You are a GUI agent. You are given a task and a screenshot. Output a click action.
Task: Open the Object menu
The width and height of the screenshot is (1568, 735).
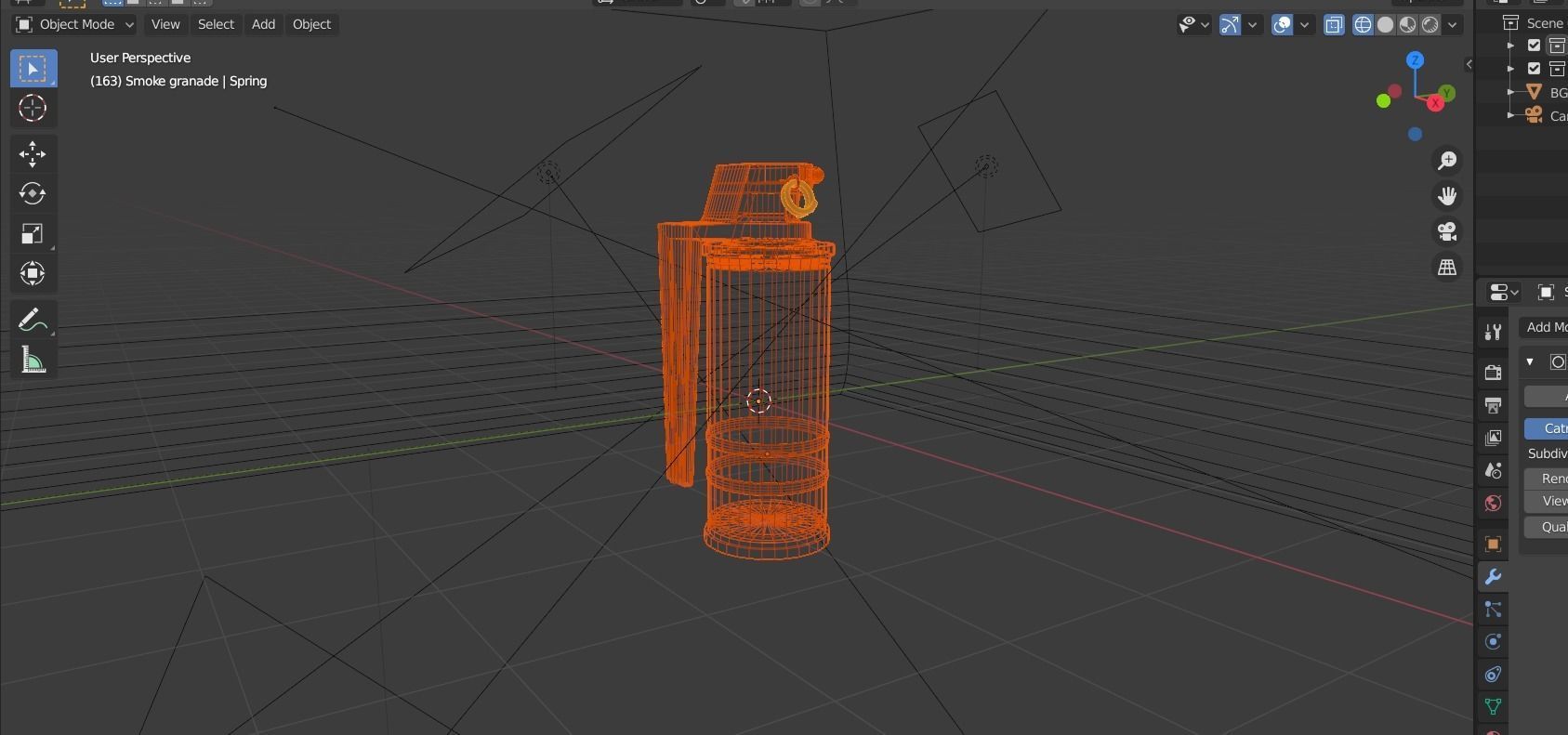[x=311, y=24]
